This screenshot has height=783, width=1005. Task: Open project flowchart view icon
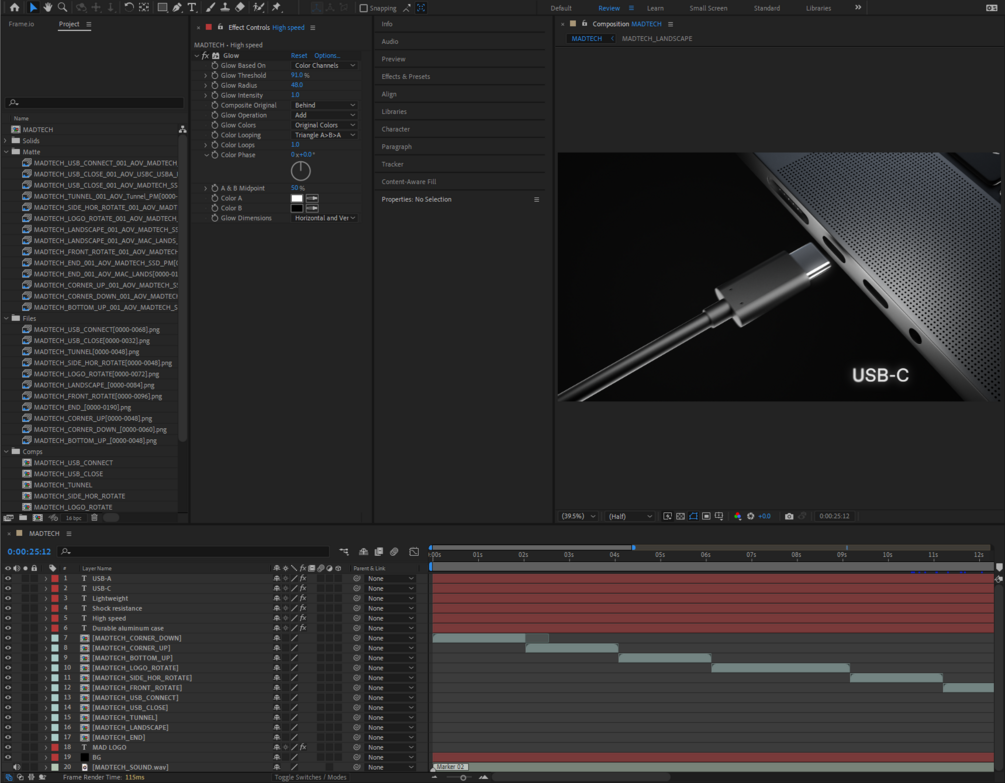183,129
